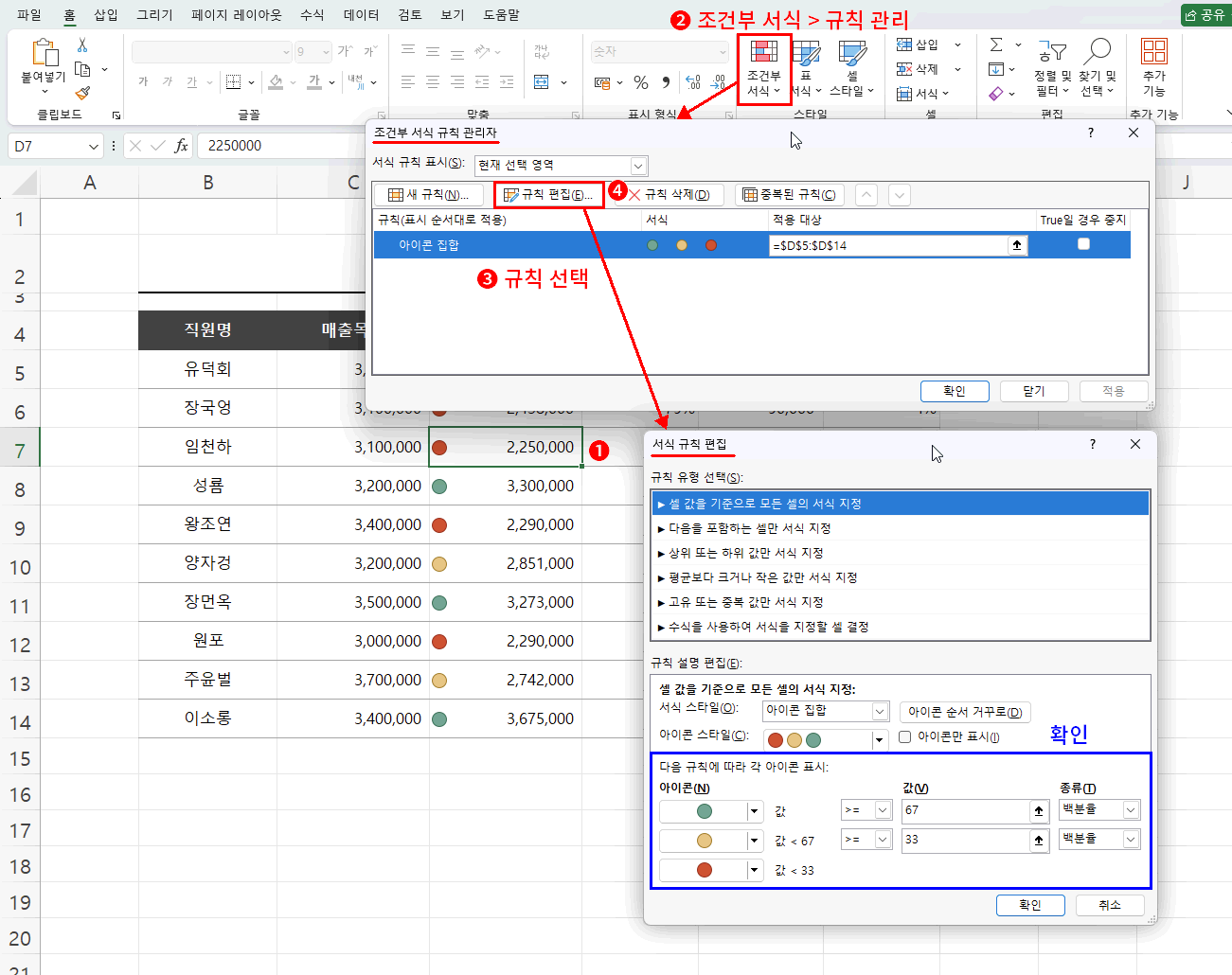The image size is (1232, 975).
Task: Click the Copy icon in clipboard group
Action: pos(83,69)
